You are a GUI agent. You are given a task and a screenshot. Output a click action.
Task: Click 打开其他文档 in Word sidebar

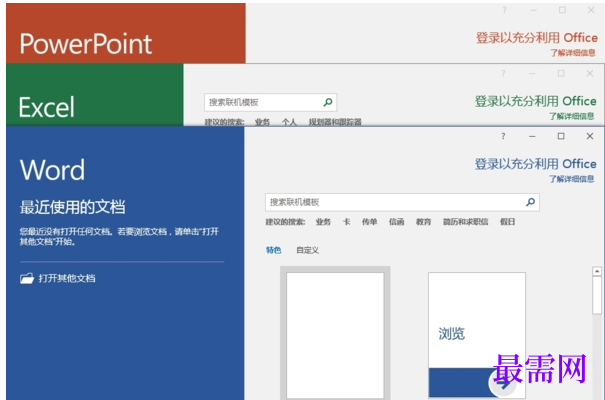pos(67,278)
